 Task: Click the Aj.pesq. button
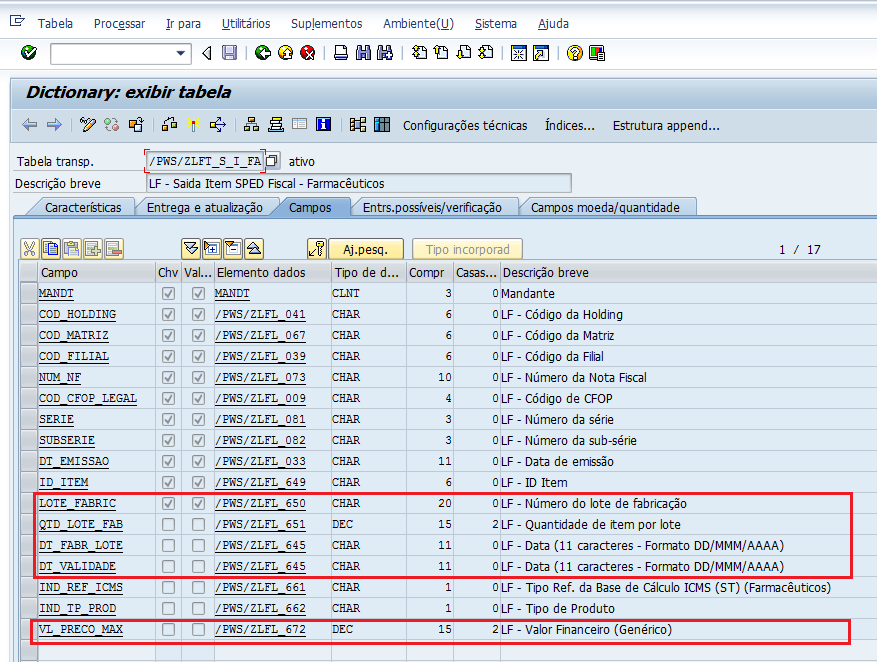point(365,249)
